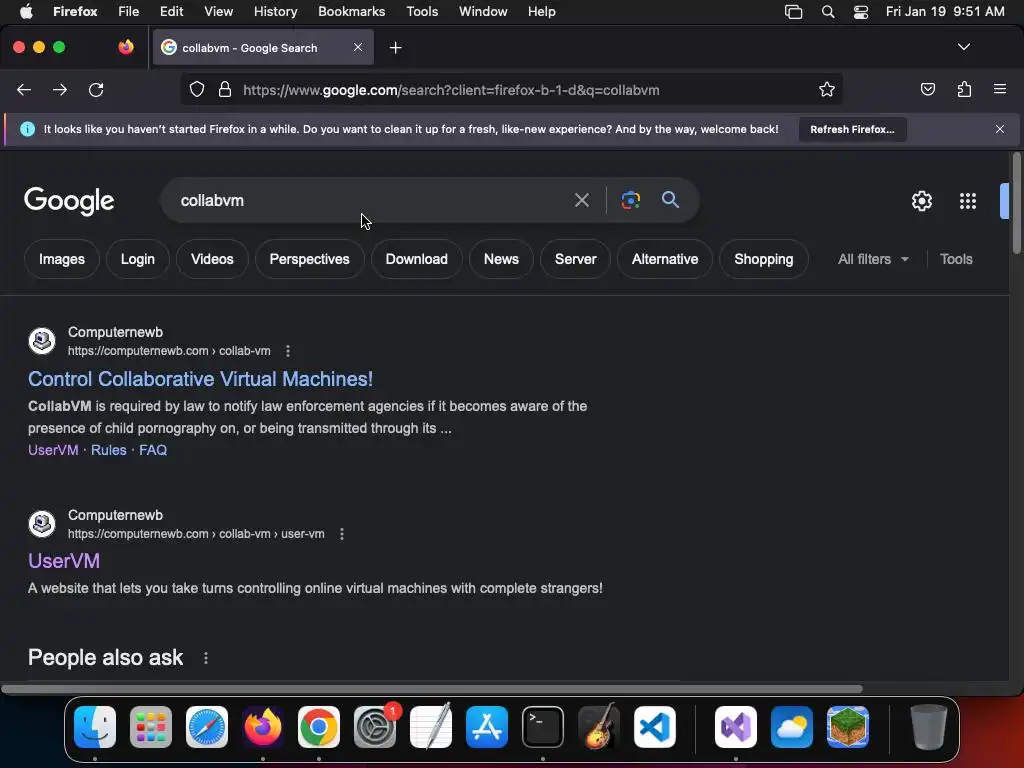Close the collabvm Google Search tab
Screen dimensions: 1024x768
tap(358, 47)
